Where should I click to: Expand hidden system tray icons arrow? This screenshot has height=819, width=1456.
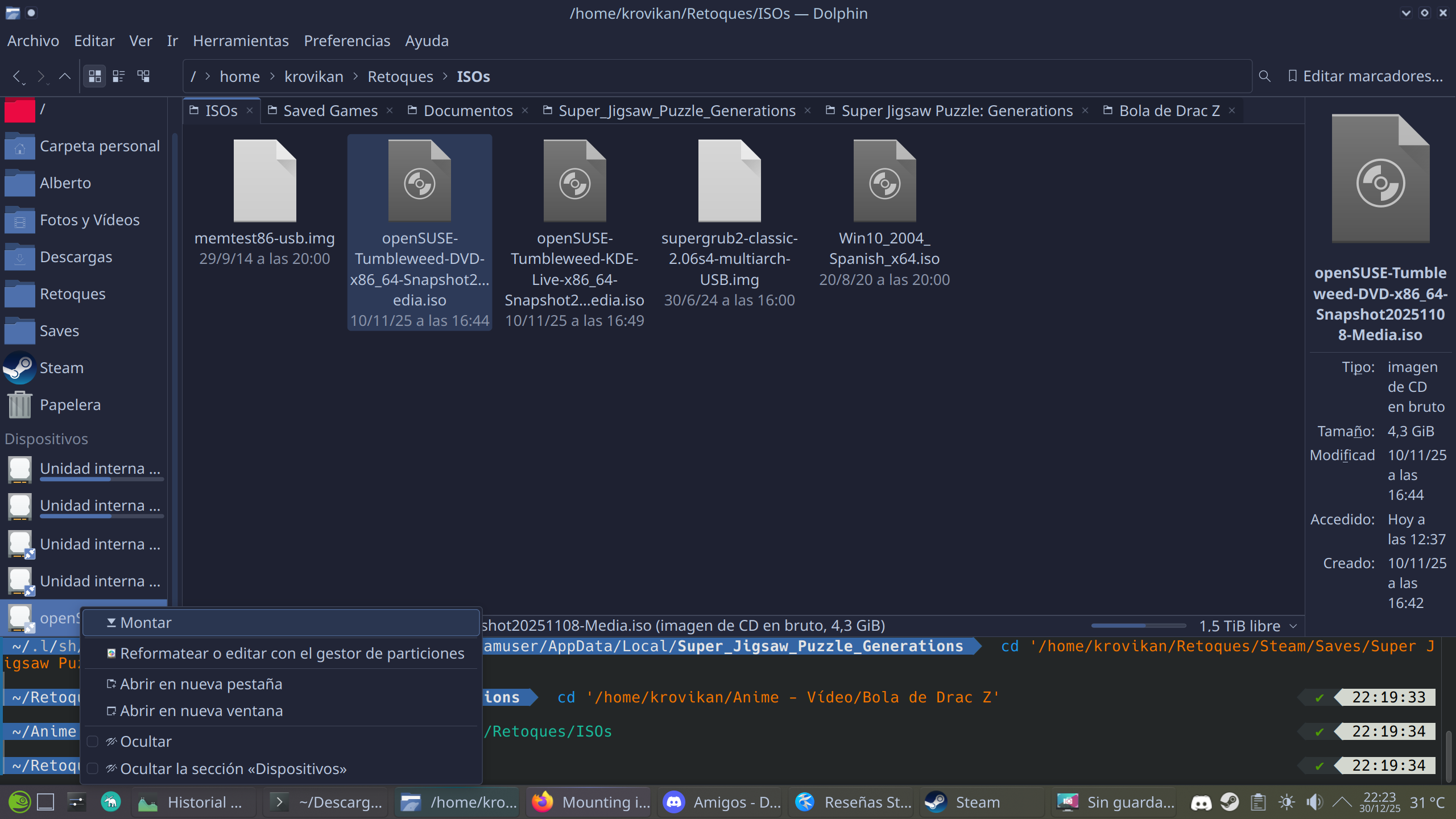click(x=1342, y=803)
